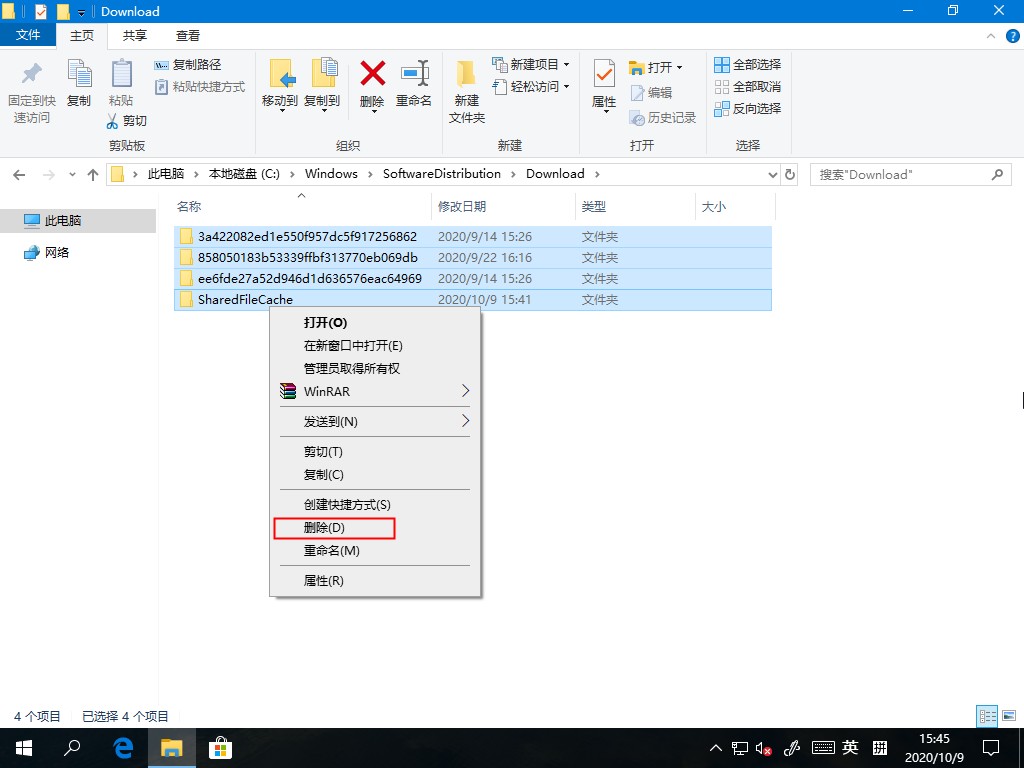Refresh the folder with the address bar icon
The image size is (1024, 768).
coord(789,173)
